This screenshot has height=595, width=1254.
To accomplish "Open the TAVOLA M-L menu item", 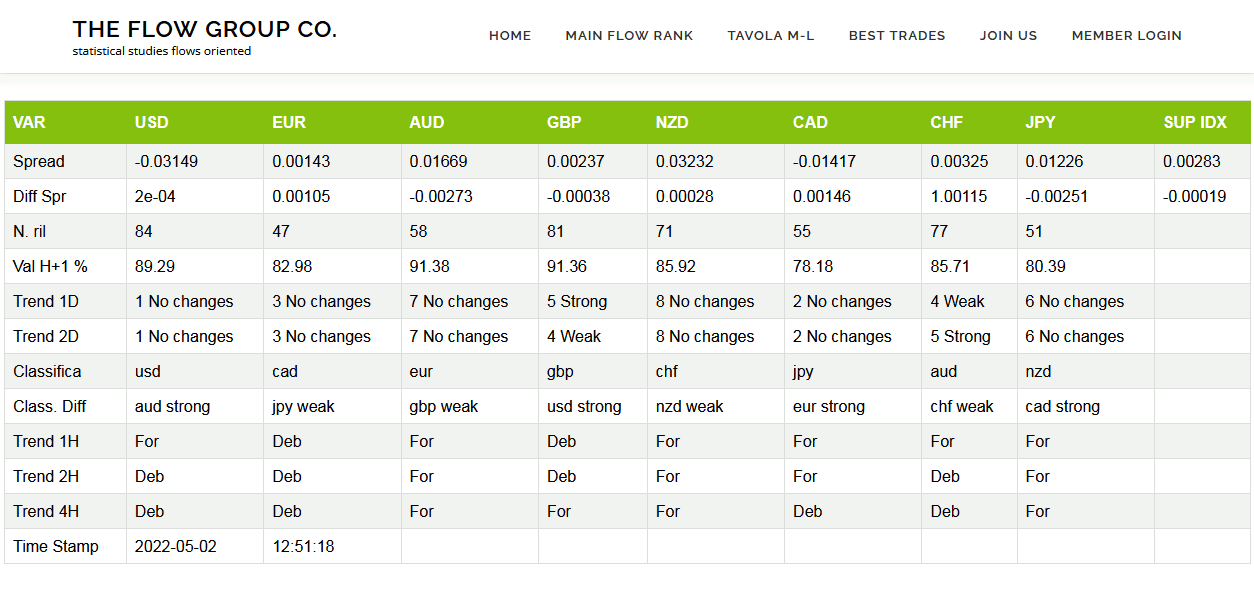I will click(x=770, y=36).
